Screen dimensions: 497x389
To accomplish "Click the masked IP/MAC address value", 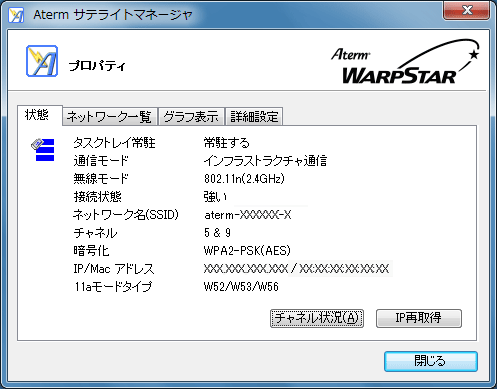I will tap(296, 269).
